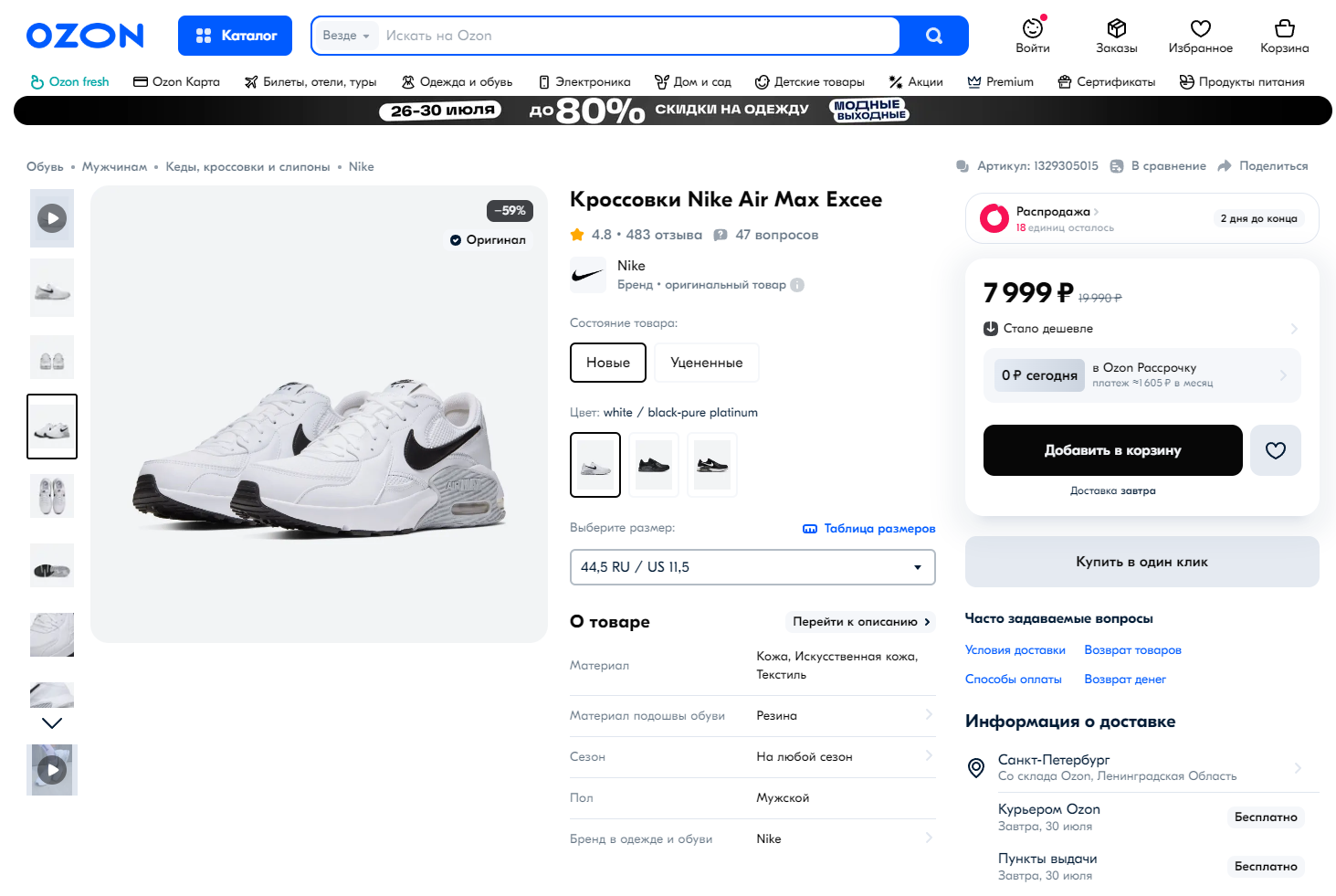
Task: Play the first video thumbnail
Action: tap(52, 218)
